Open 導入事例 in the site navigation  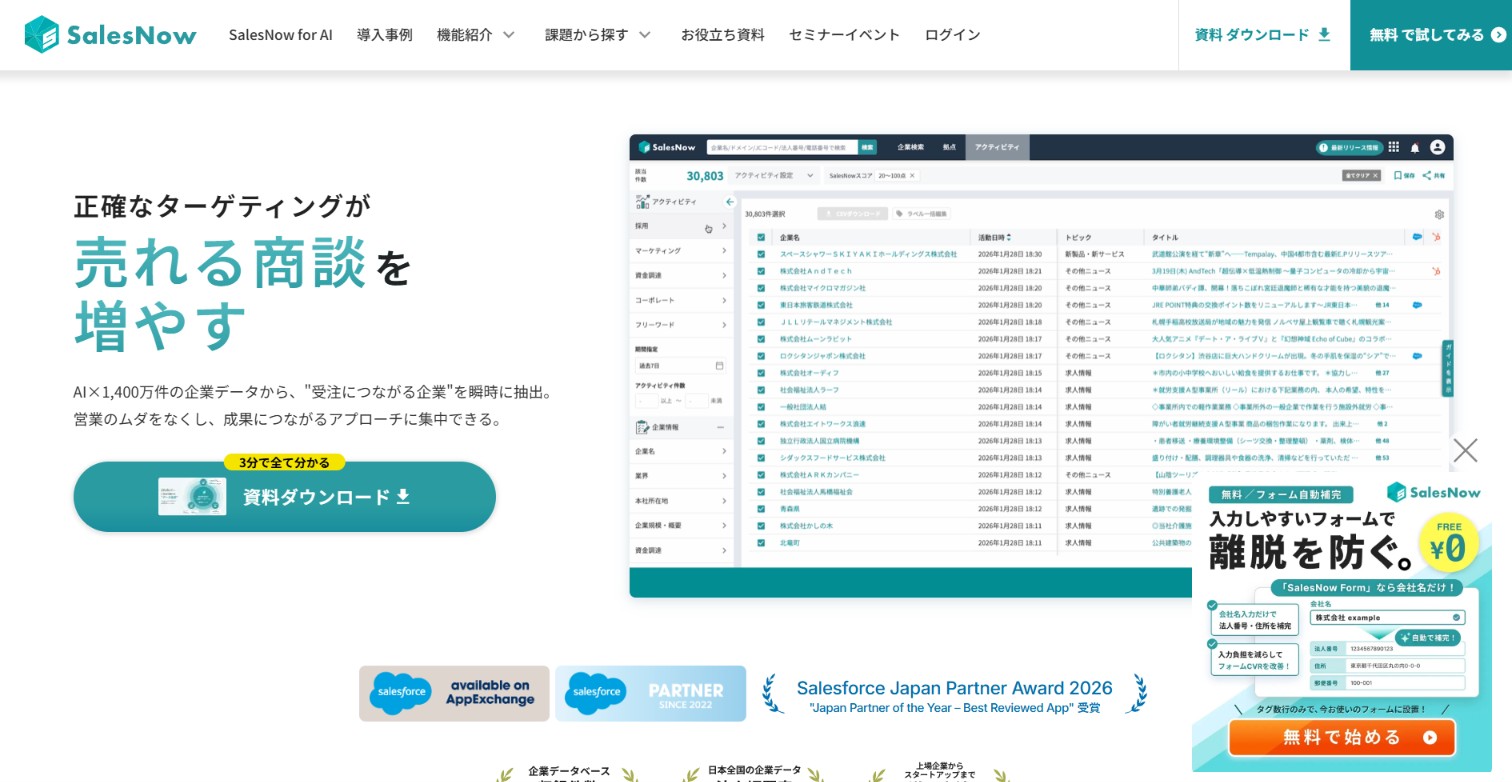tap(385, 34)
